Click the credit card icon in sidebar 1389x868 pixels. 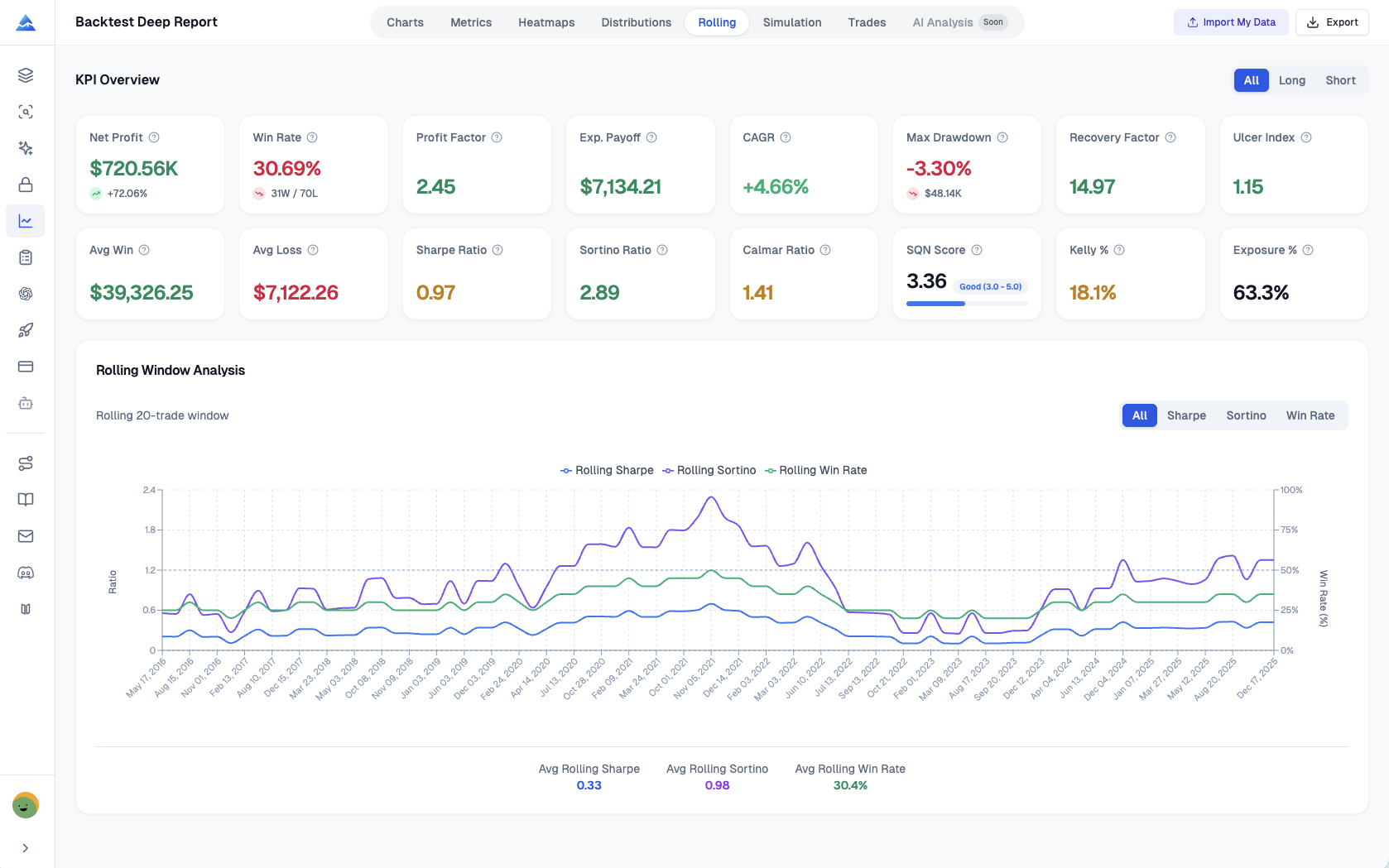tap(26, 367)
